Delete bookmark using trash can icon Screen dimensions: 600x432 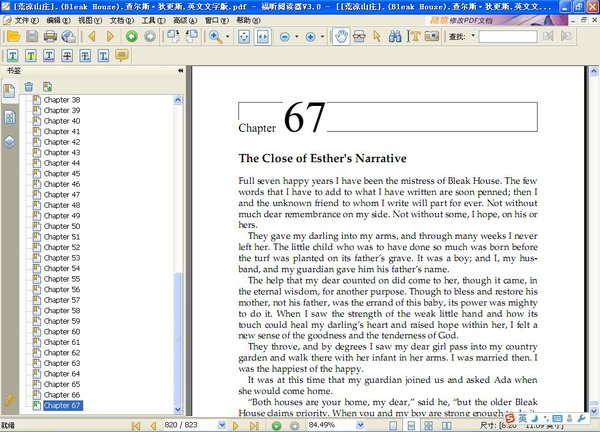pos(29,87)
